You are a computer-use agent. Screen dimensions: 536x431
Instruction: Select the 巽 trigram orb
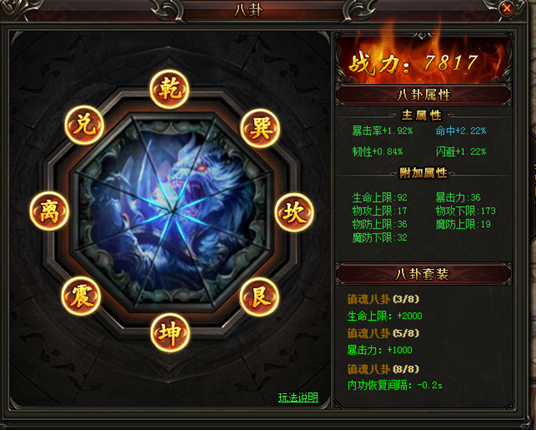(260, 129)
